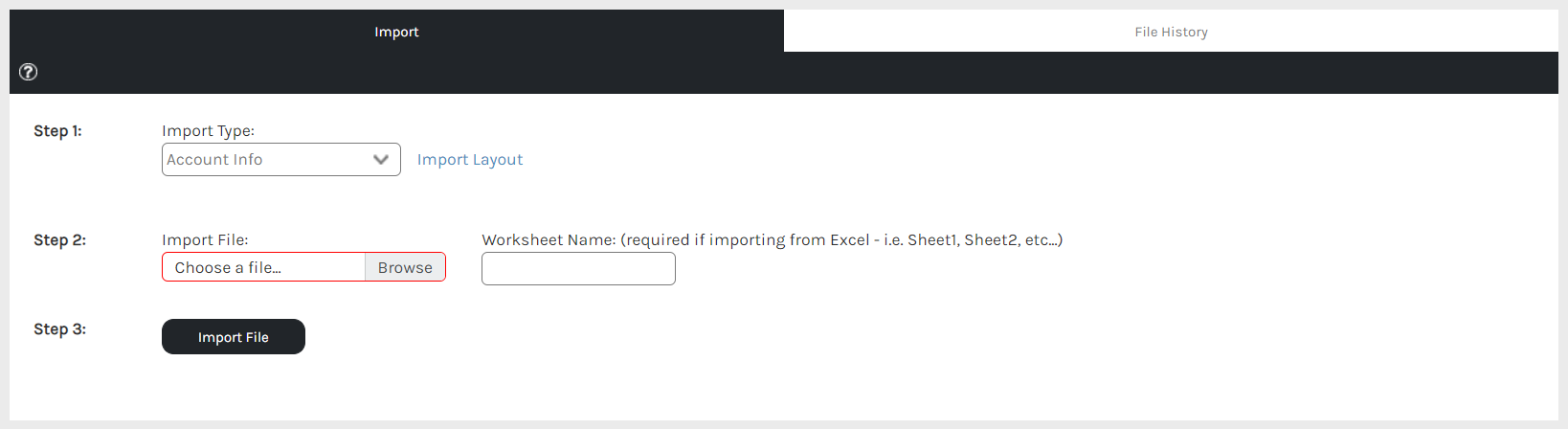Screen dimensions: 1568x429
Task: Click the Import File button
Action: tap(234, 337)
